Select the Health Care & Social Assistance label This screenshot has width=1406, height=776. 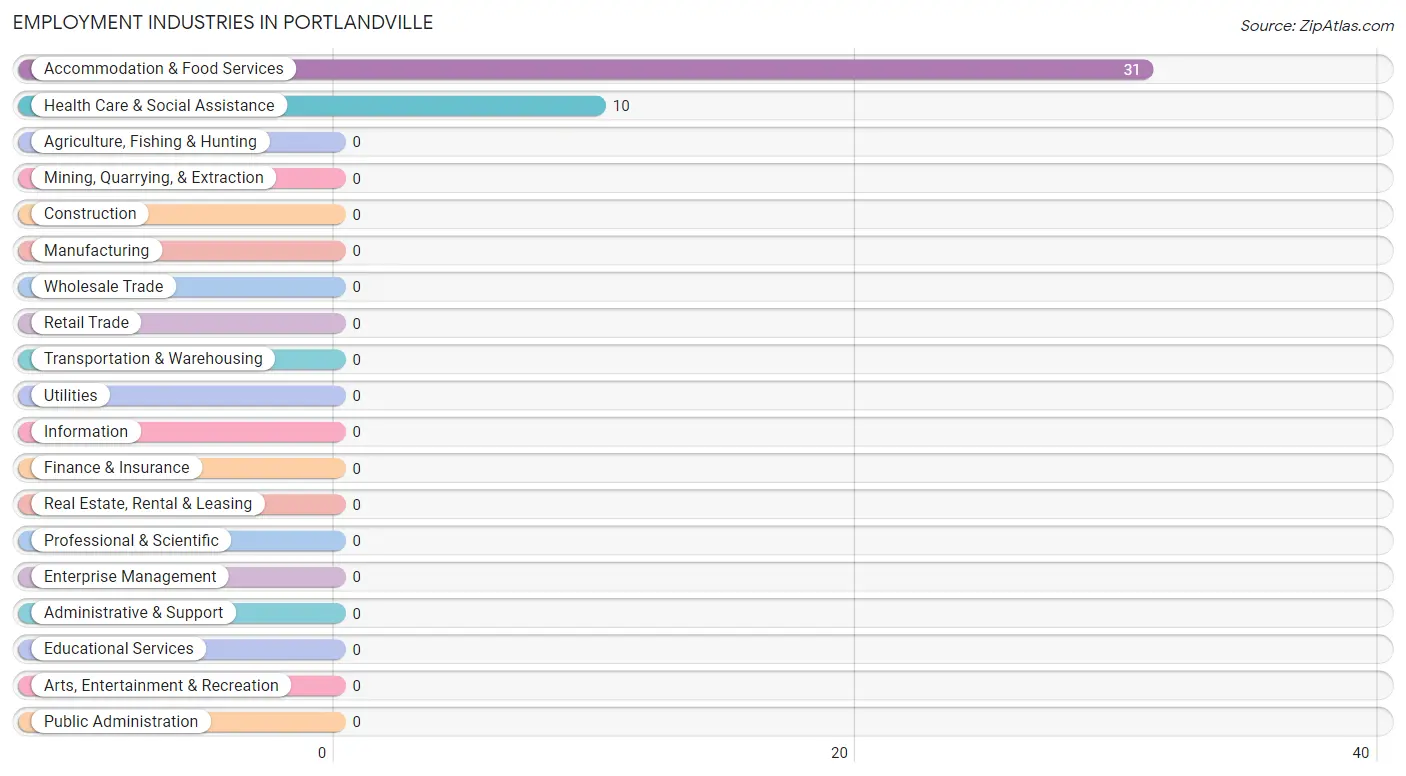tap(159, 105)
